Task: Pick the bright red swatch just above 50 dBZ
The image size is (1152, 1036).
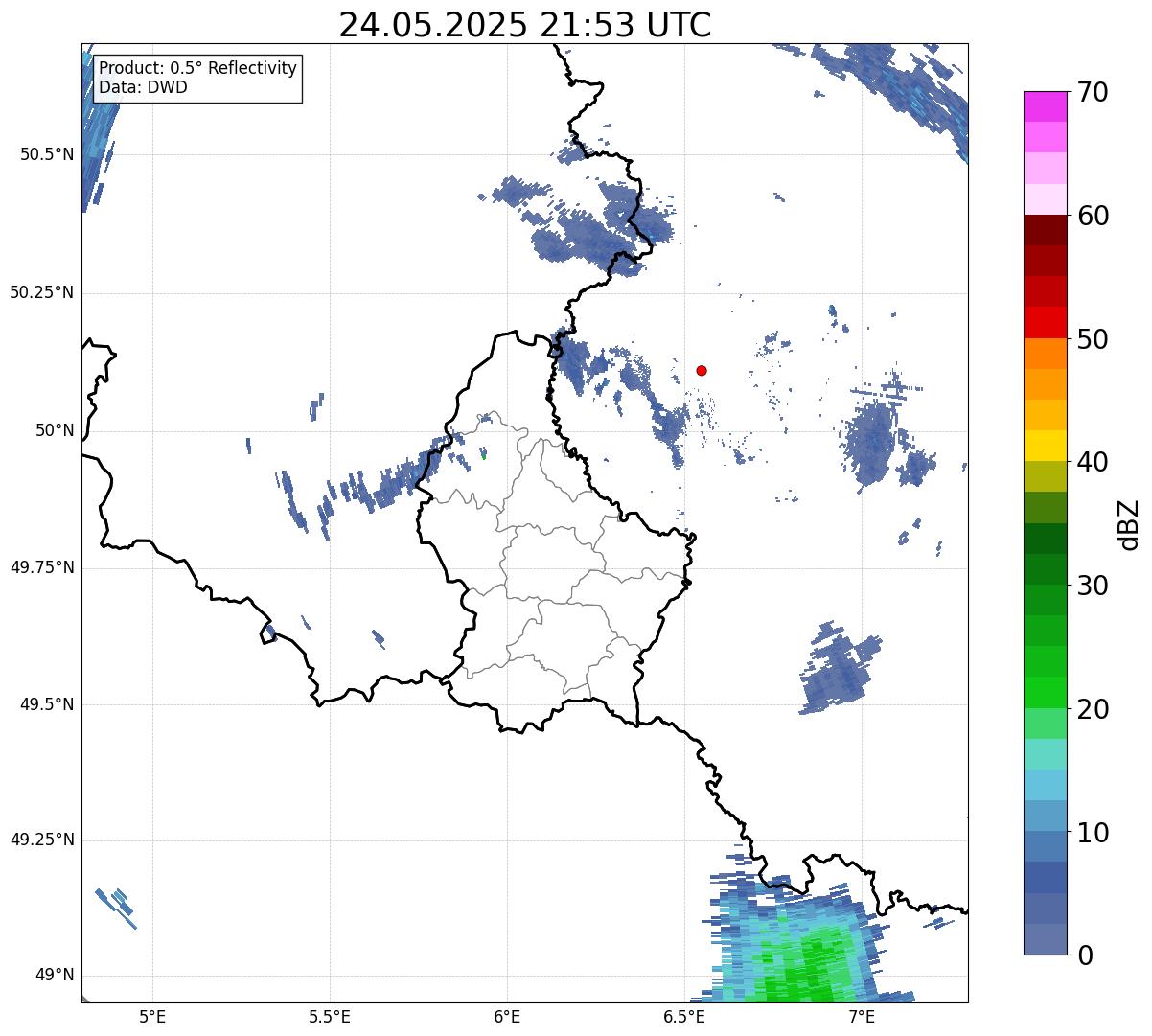Action: click(1046, 323)
